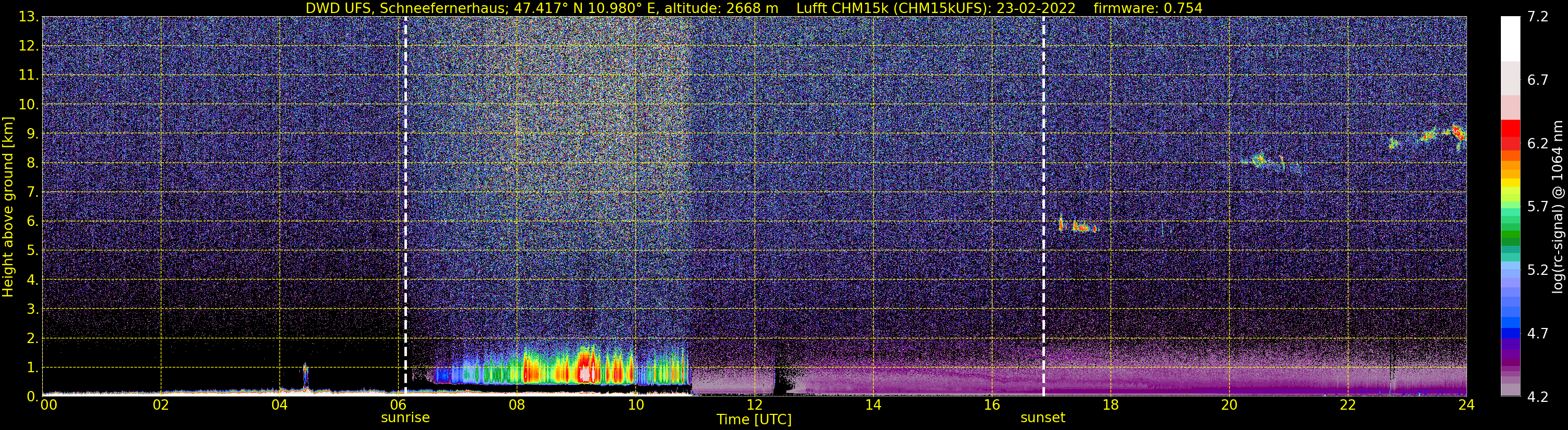This screenshot has height=430, width=1568.
Task: Click the height axis tick '5.'
Action: pos(32,251)
